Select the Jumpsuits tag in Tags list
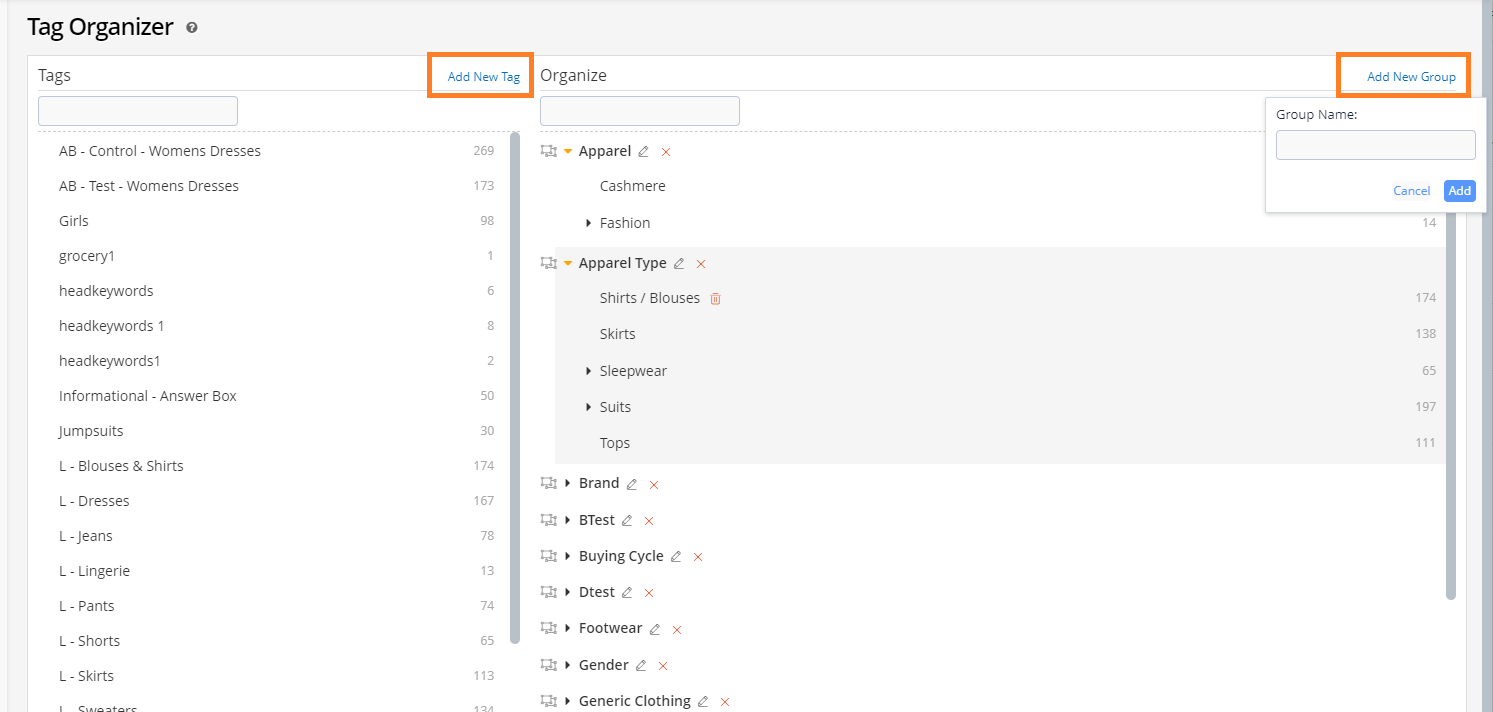 click(x=91, y=431)
